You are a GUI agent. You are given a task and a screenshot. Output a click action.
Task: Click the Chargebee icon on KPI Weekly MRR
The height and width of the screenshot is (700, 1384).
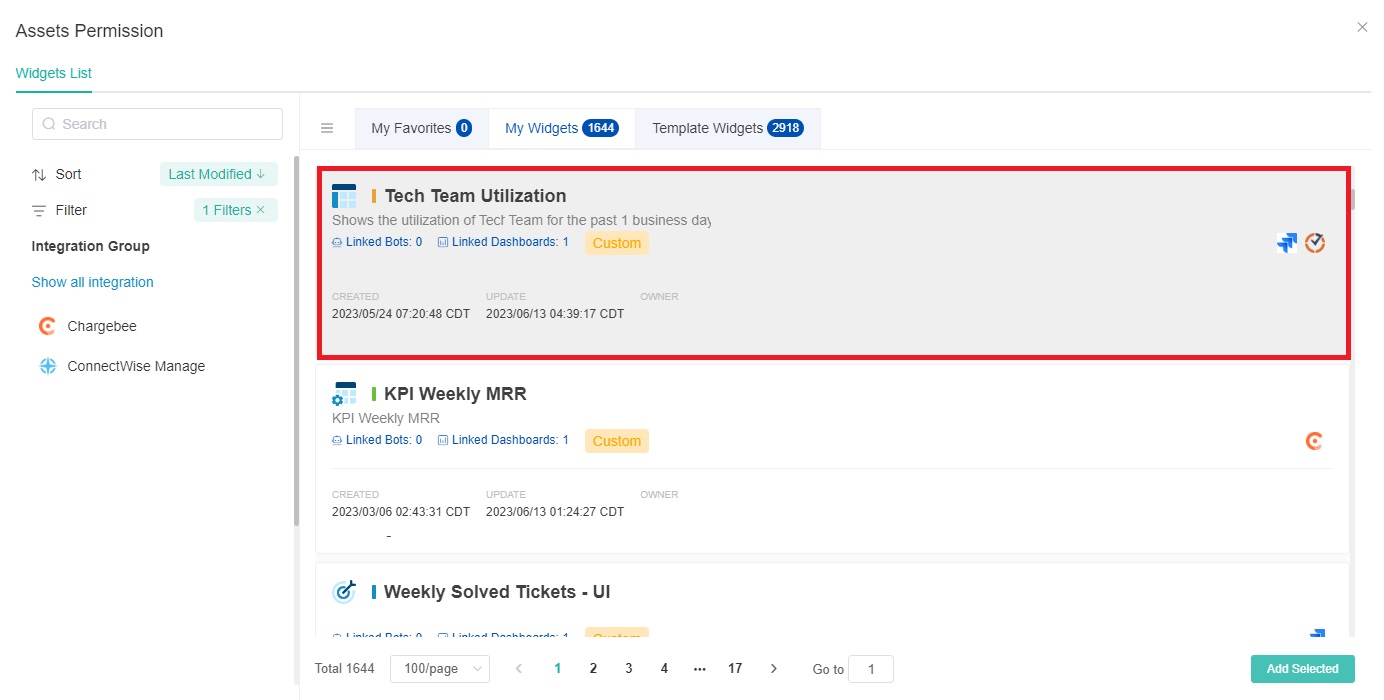tap(1315, 441)
